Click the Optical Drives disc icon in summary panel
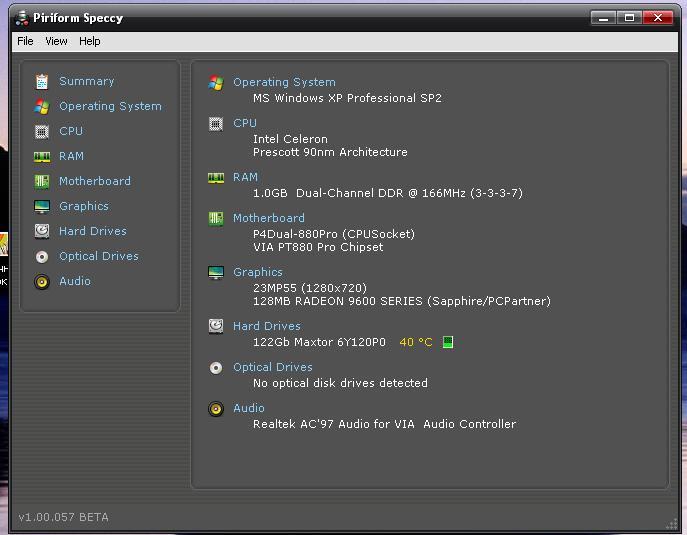687x535 pixels. (x=216, y=368)
